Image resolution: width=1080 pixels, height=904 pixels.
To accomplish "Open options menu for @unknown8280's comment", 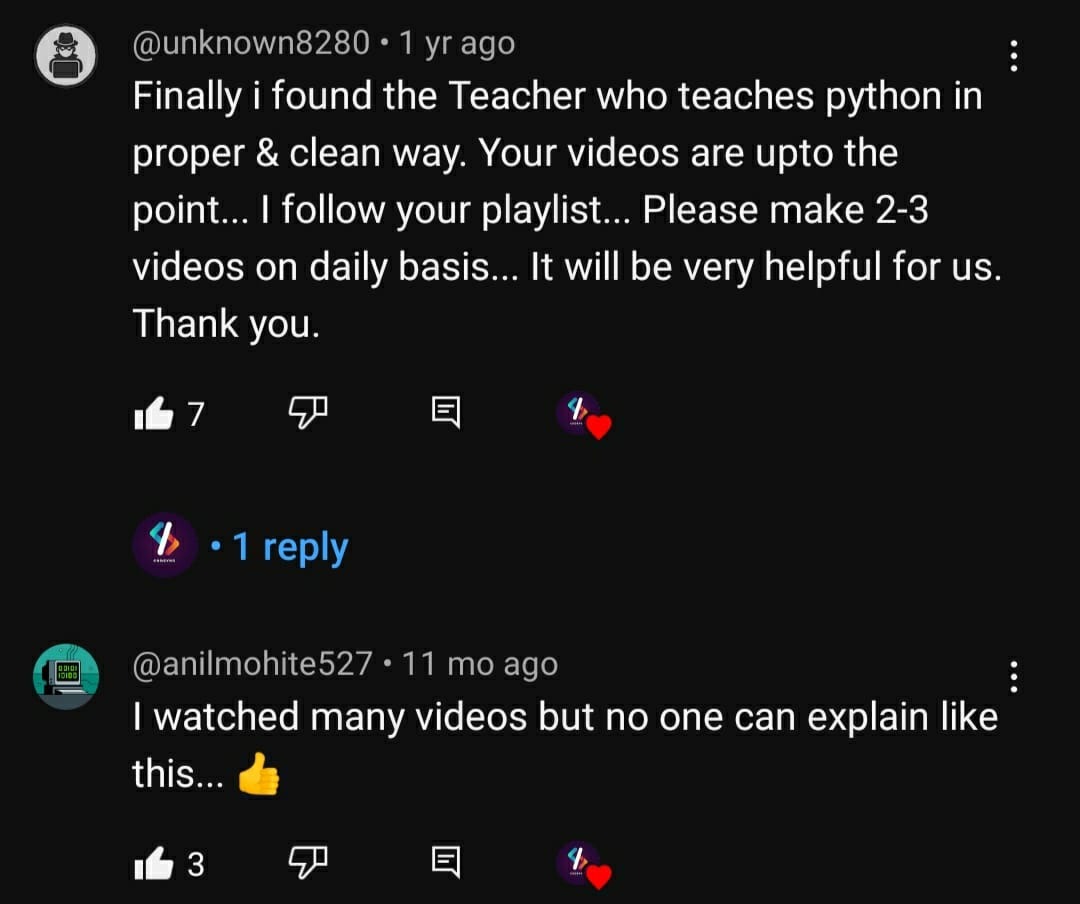I will point(1013,56).
